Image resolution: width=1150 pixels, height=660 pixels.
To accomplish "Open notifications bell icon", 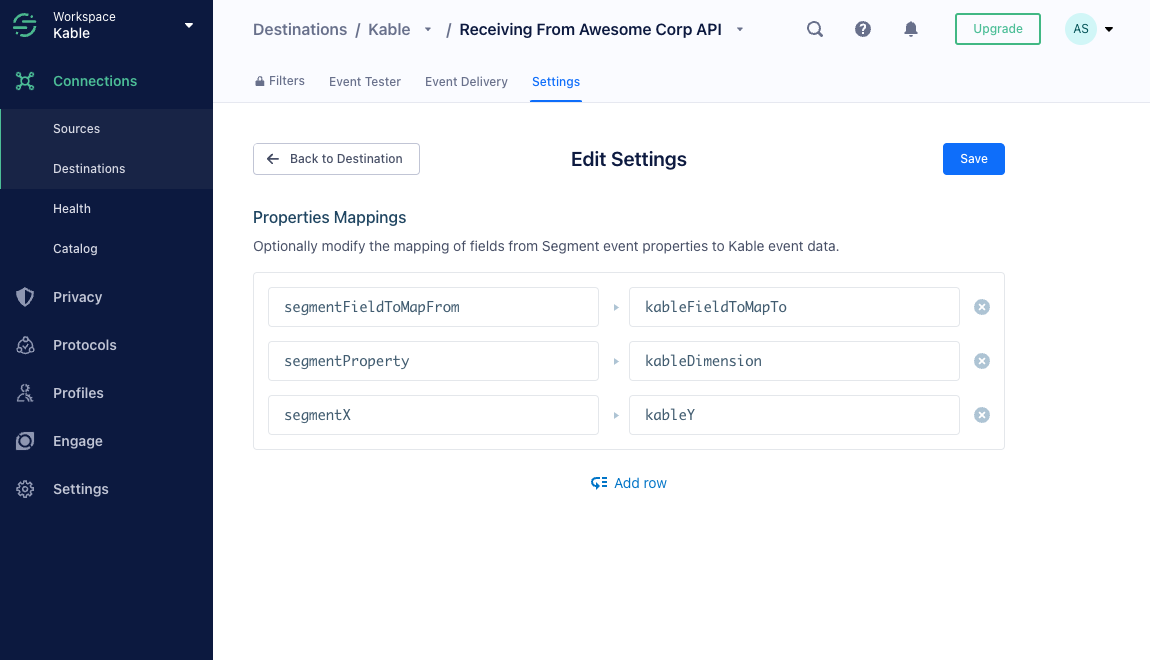I will 910,29.
